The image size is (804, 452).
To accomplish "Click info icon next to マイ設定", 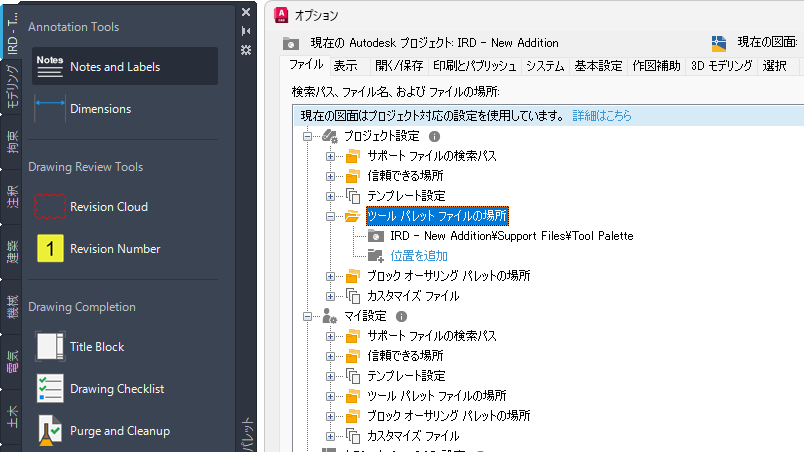I will [401, 317].
